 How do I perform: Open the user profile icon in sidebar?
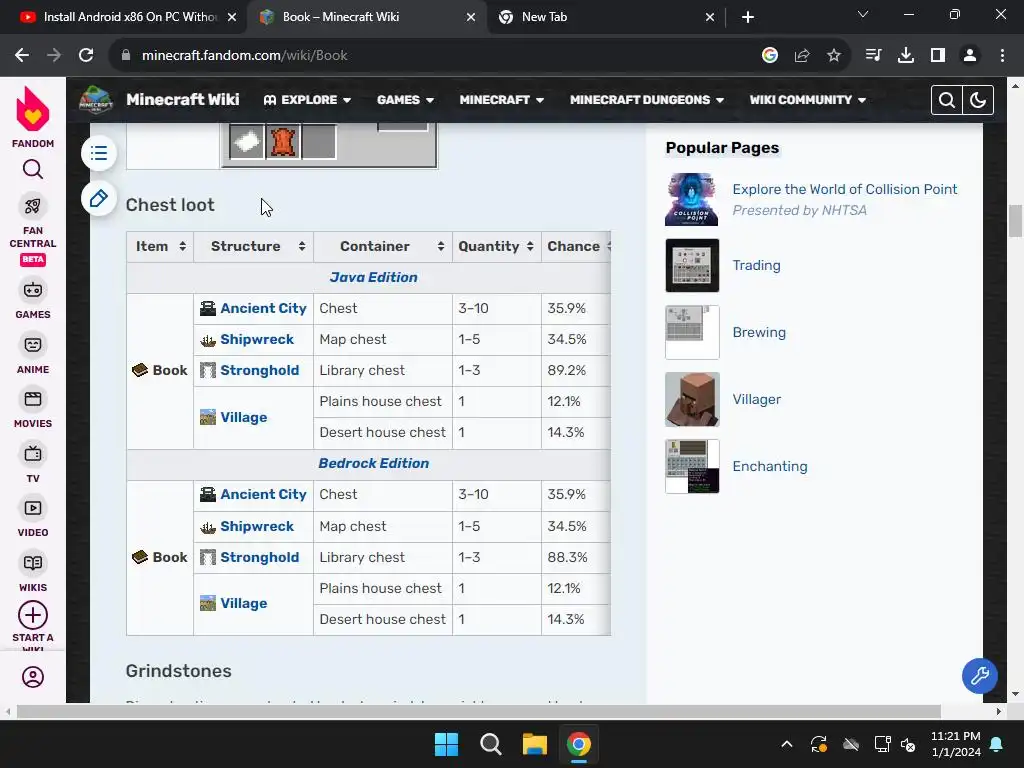[33, 677]
